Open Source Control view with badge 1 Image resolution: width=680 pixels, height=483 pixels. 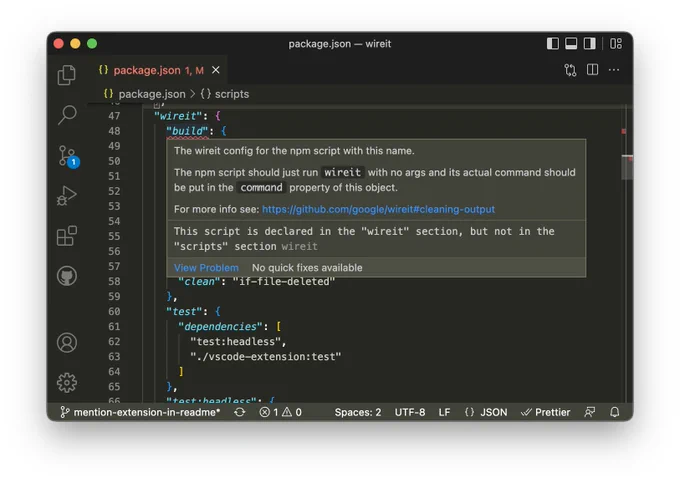[x=68, y=156]
